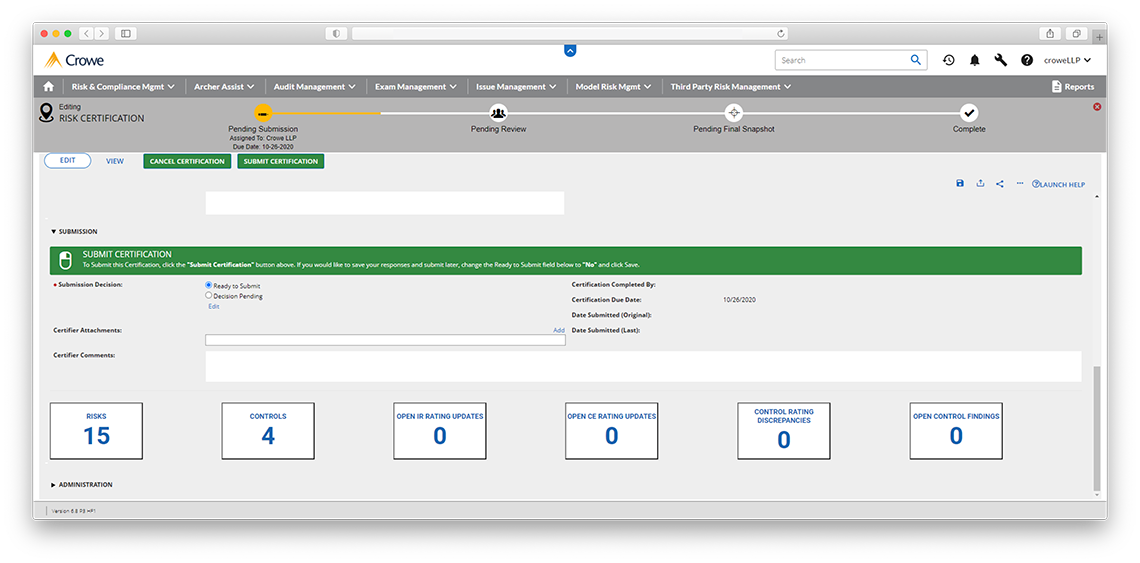1140x563 pixels.
Task: Switch to the View tab
Action: 115,161
